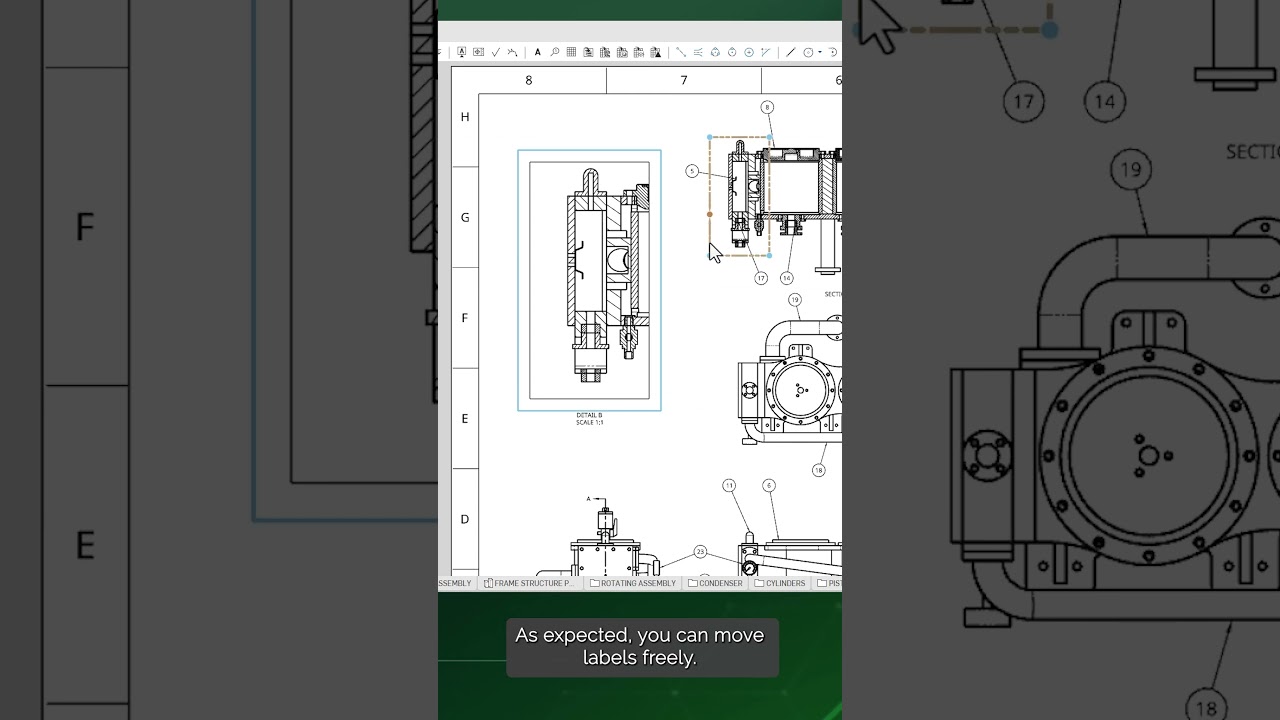Screen dimensions: 1280x720
Task: Select balloon number 5 next to section view
Action: point(692,171)
